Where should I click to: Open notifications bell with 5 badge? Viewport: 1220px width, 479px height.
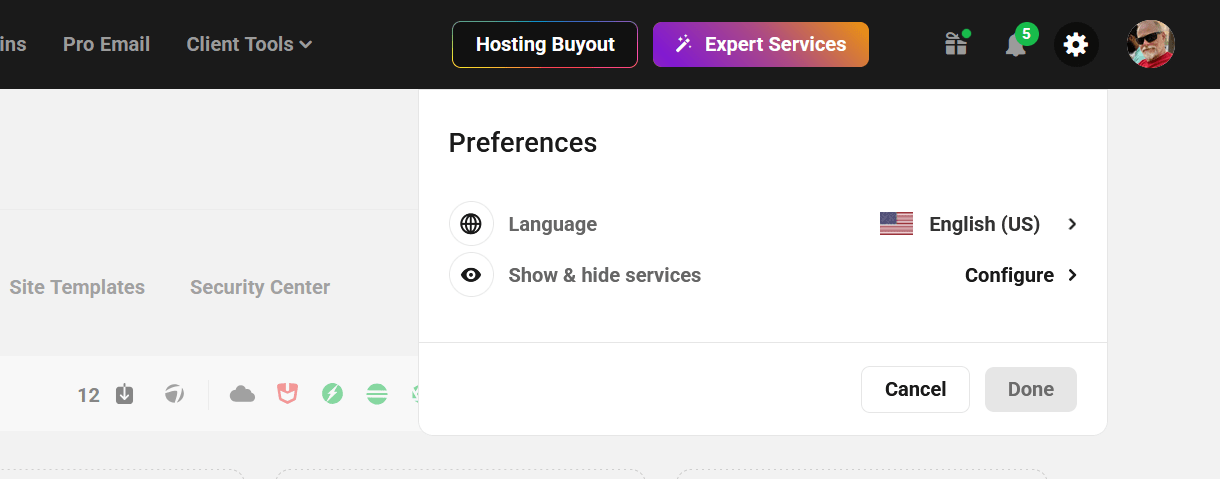[1015, 45]
